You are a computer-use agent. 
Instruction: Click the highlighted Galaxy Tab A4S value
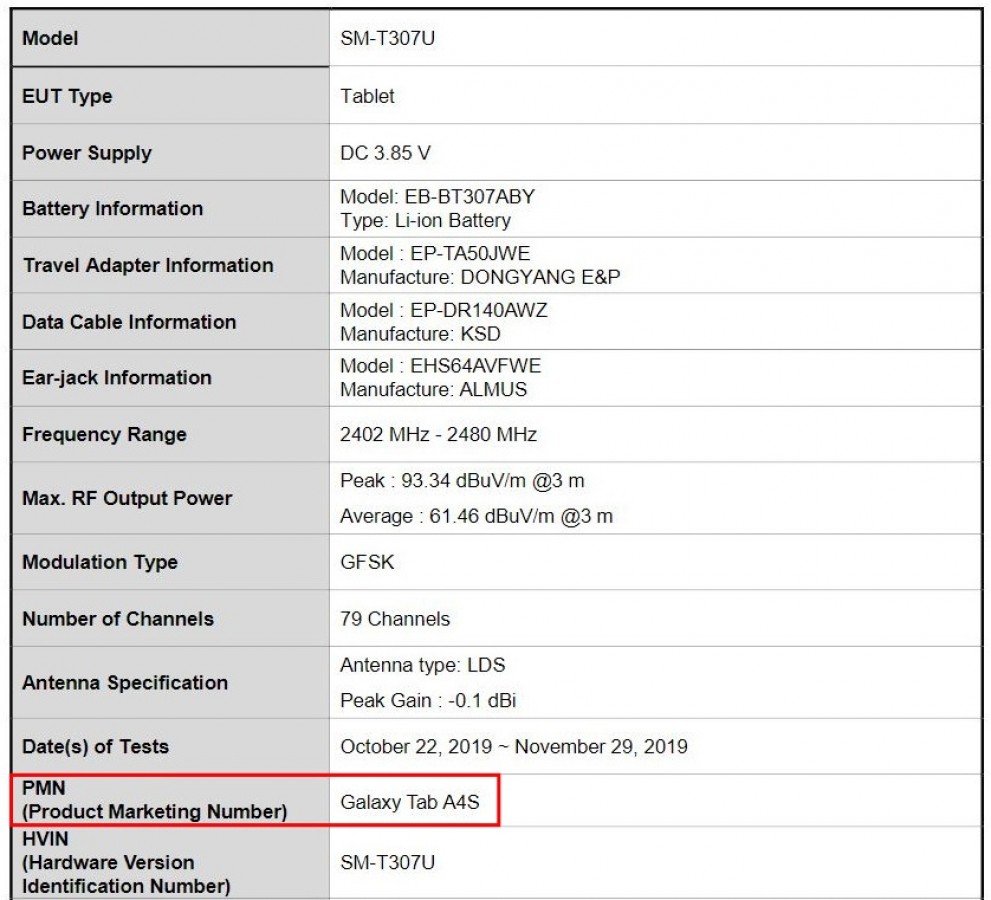[413, 801]
